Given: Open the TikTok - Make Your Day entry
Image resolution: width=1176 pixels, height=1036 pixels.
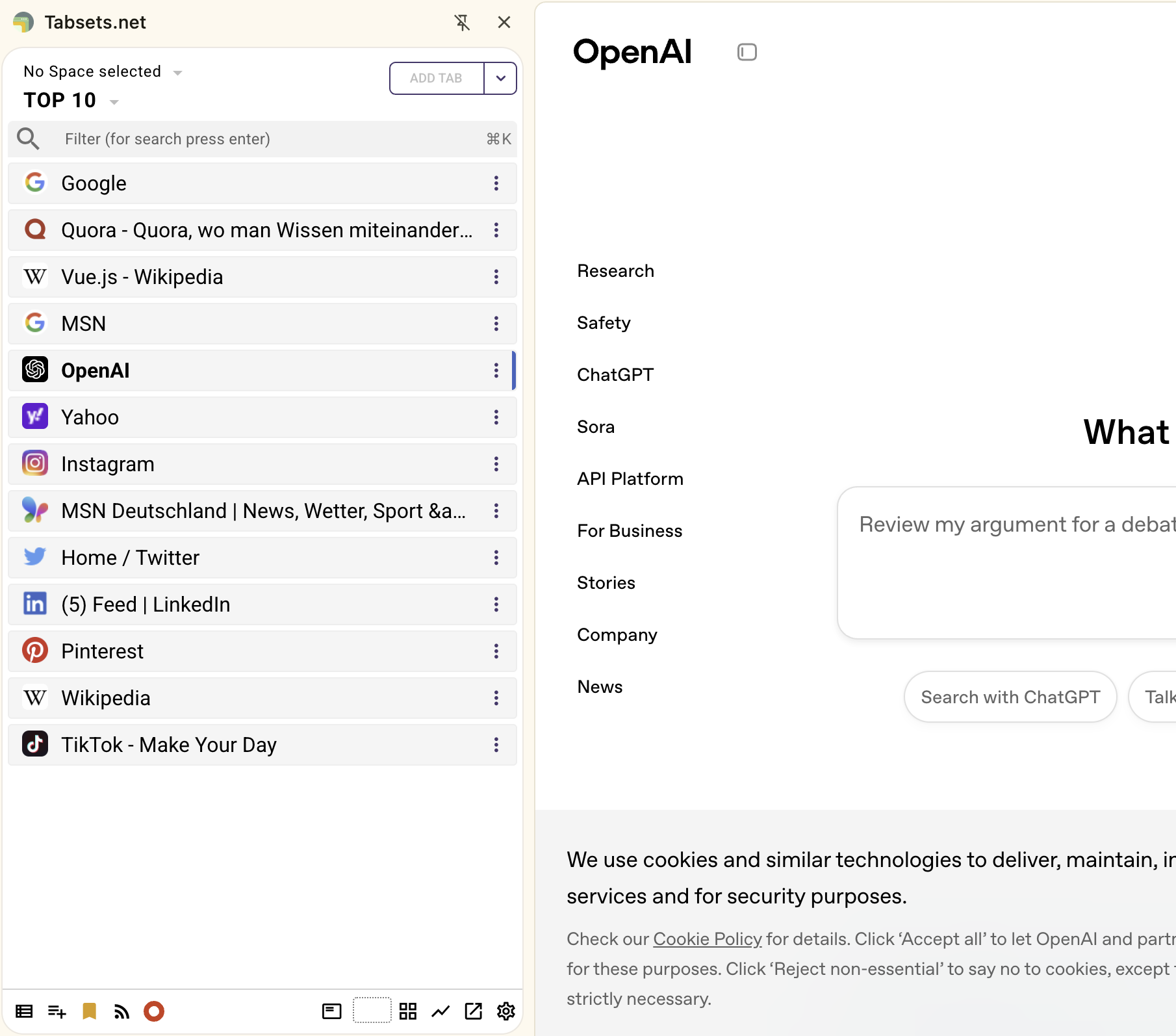Looking at the screenshot, I should [x=262, y=745].
